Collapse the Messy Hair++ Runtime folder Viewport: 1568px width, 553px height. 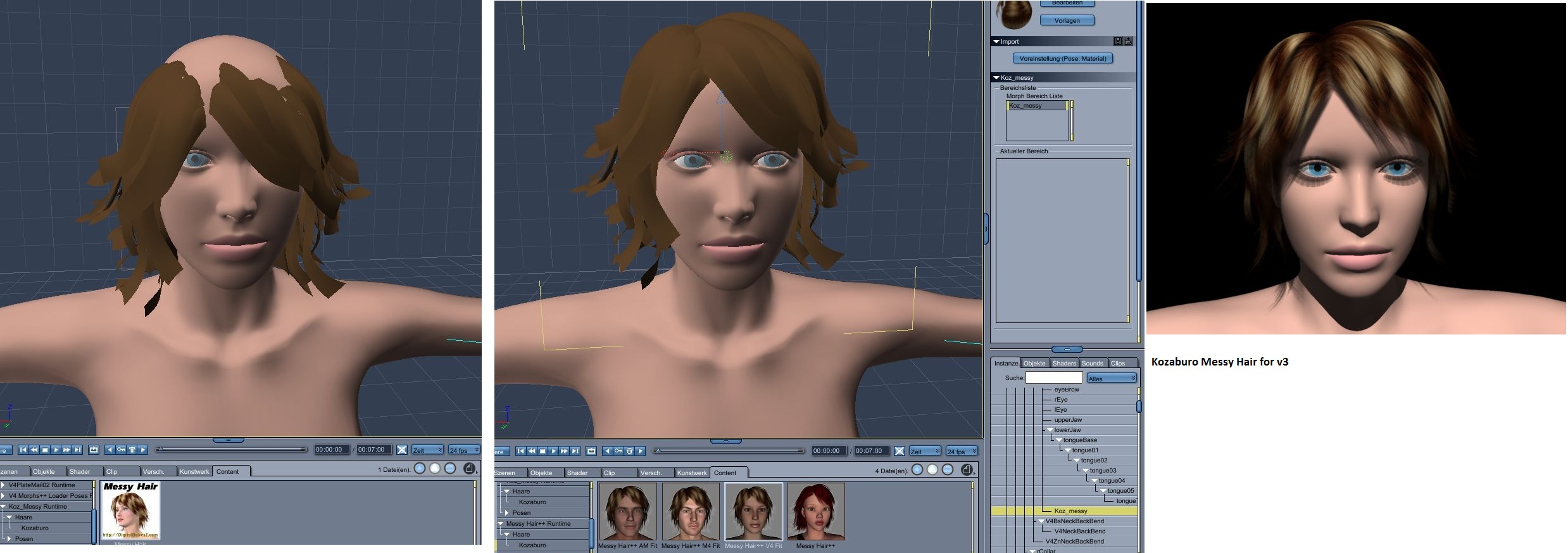pyautogui.click(x=501, y=524)
